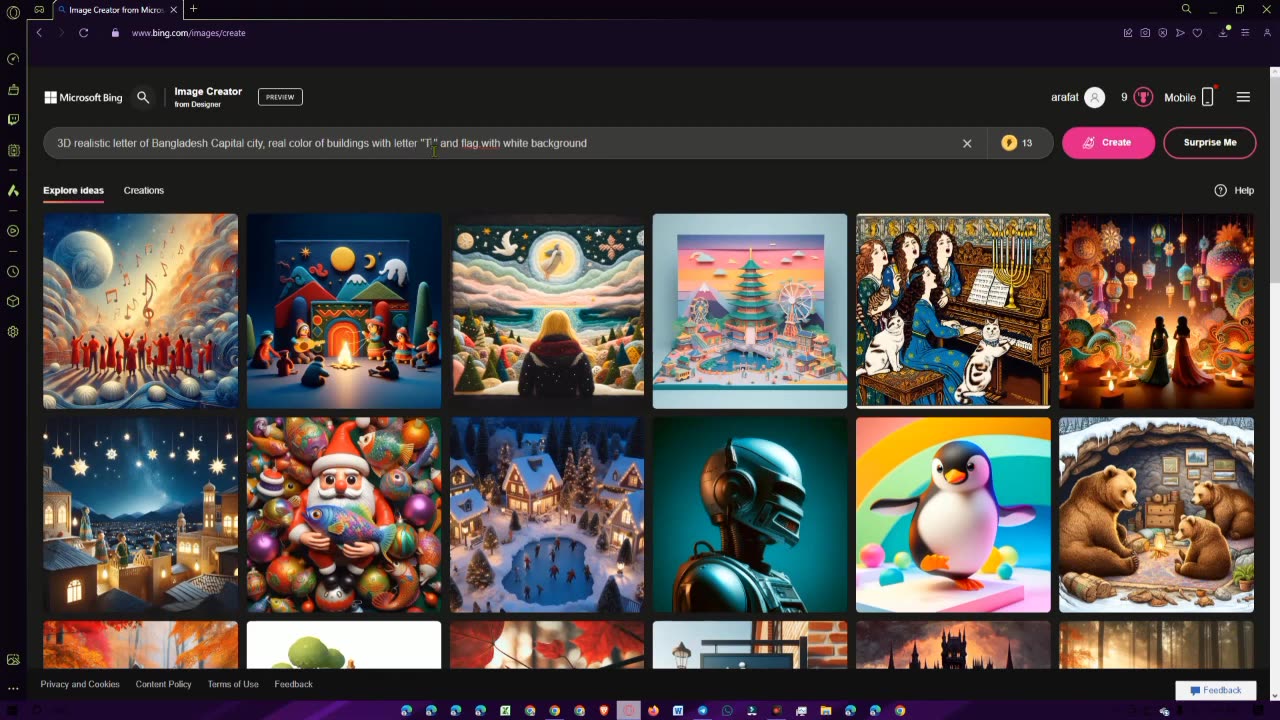Open Settings gear icon in sidebar
Screen dimensions: 1280x720
[13, 331]
